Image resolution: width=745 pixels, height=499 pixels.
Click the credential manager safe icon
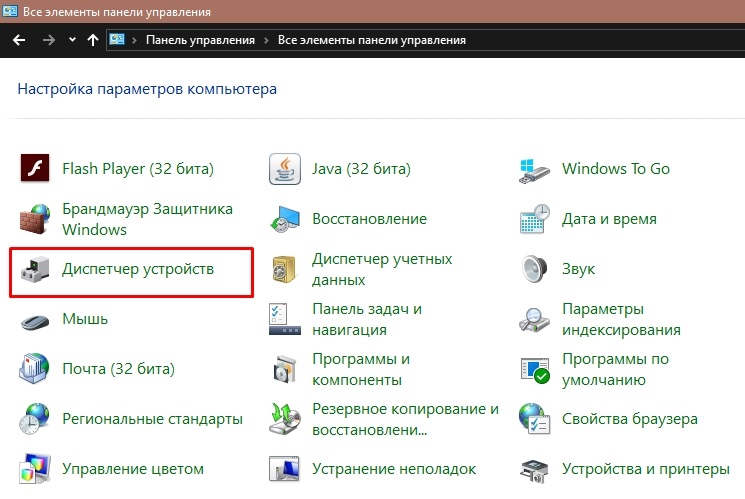click(284, 269)
